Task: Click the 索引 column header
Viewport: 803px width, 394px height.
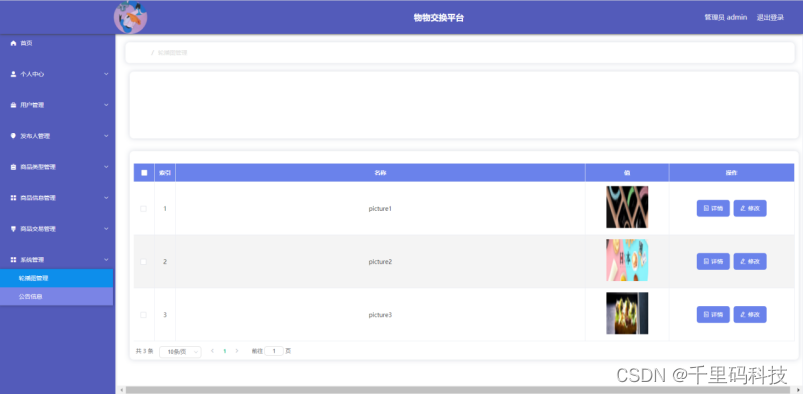Action: click(x=165, y=173)
